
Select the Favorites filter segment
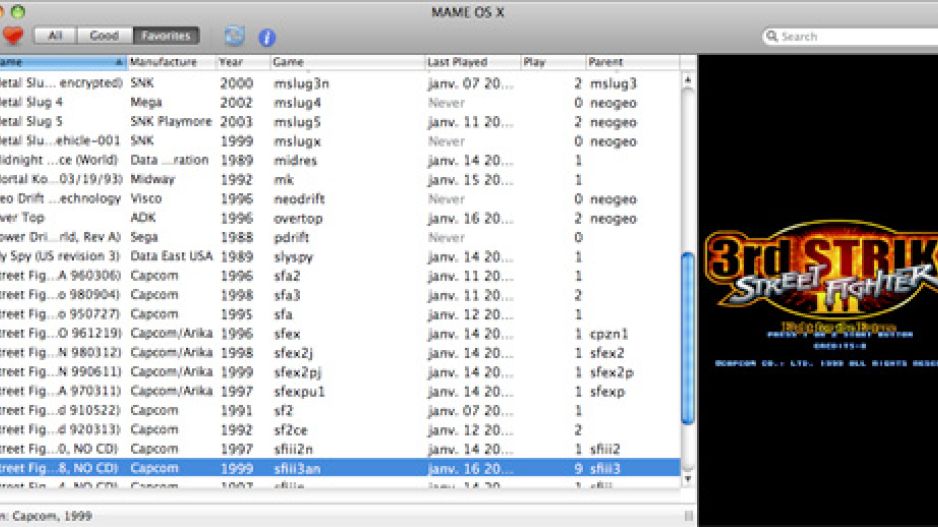166,36
